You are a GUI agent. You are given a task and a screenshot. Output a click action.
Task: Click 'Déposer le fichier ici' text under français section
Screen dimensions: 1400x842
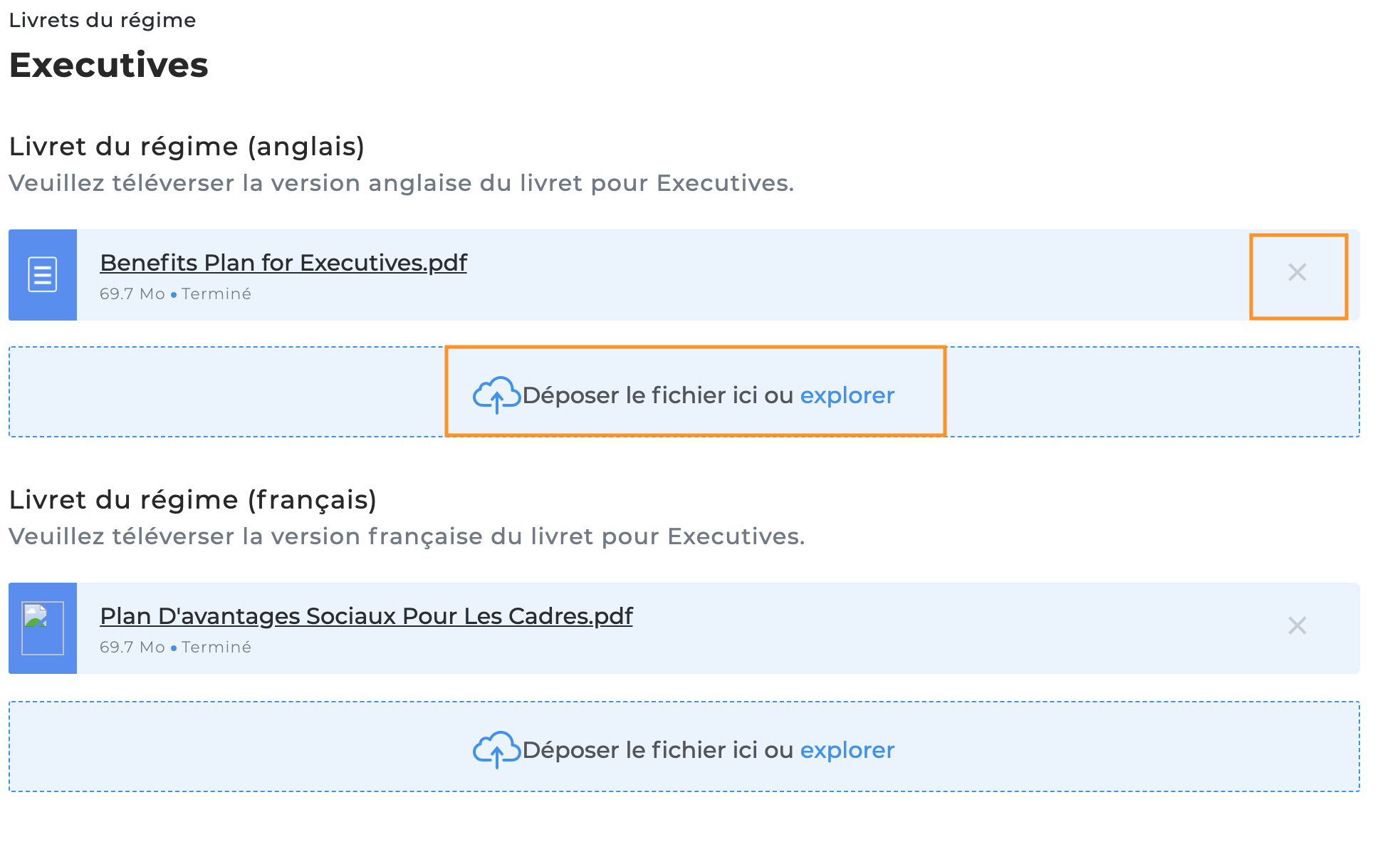click(x=640, y=750)
